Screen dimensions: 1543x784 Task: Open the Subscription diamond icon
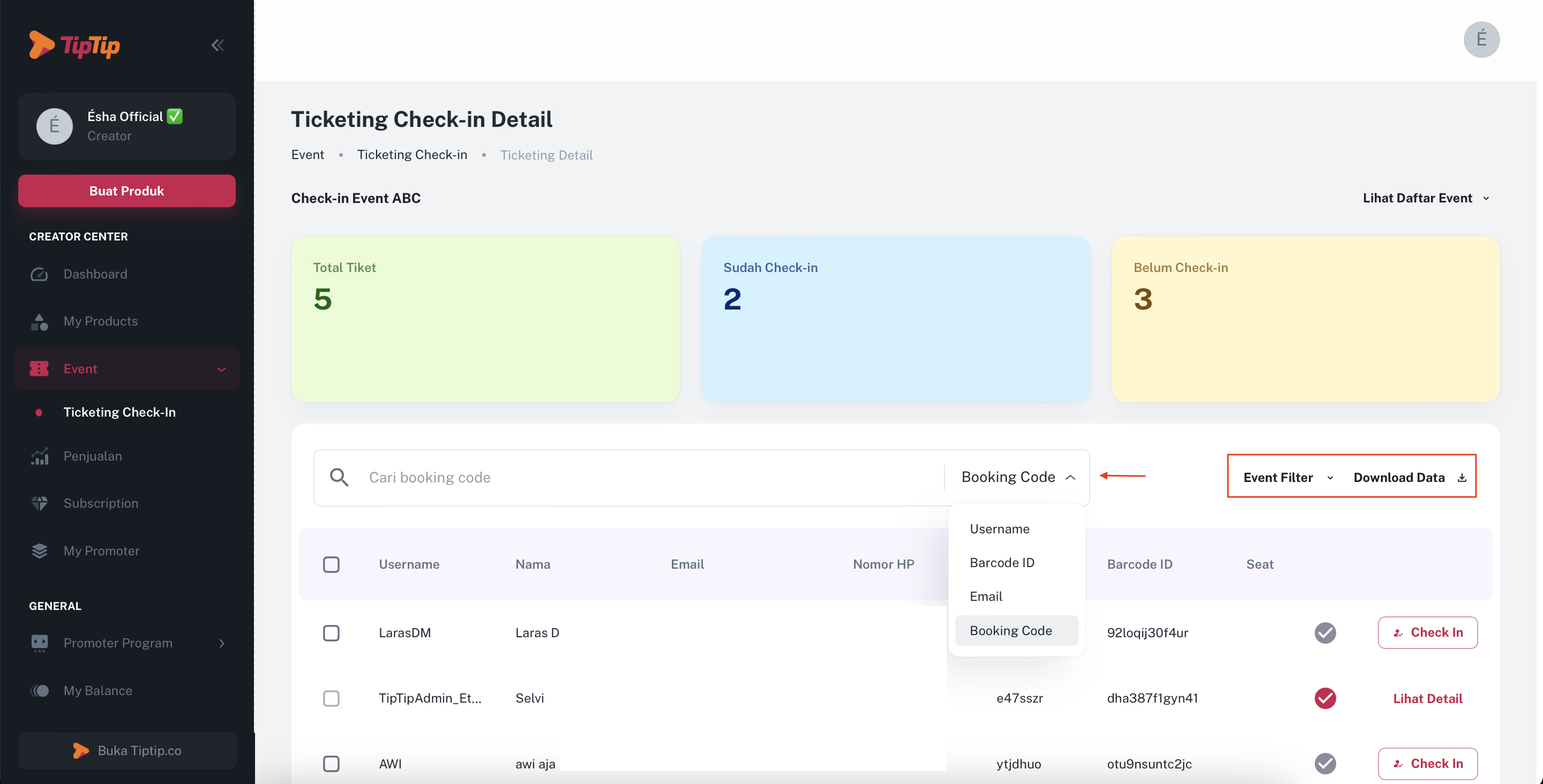coord(40,503)
